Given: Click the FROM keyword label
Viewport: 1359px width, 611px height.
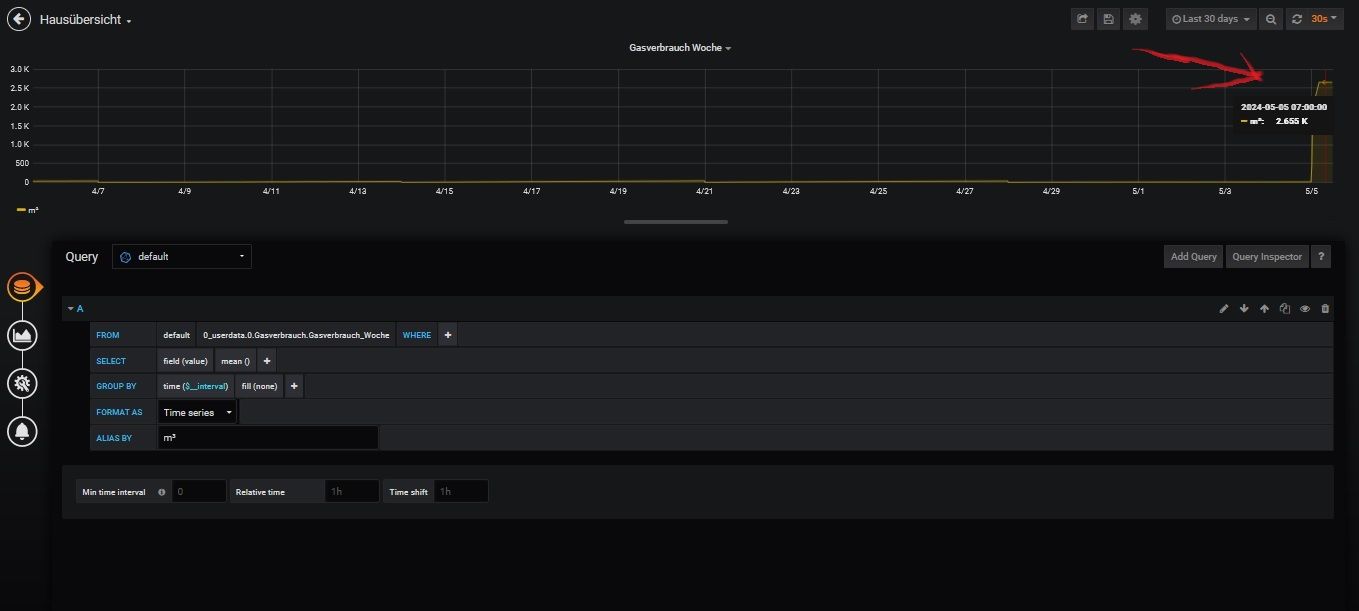Looking at the screenshot, I should click(108, 335).
